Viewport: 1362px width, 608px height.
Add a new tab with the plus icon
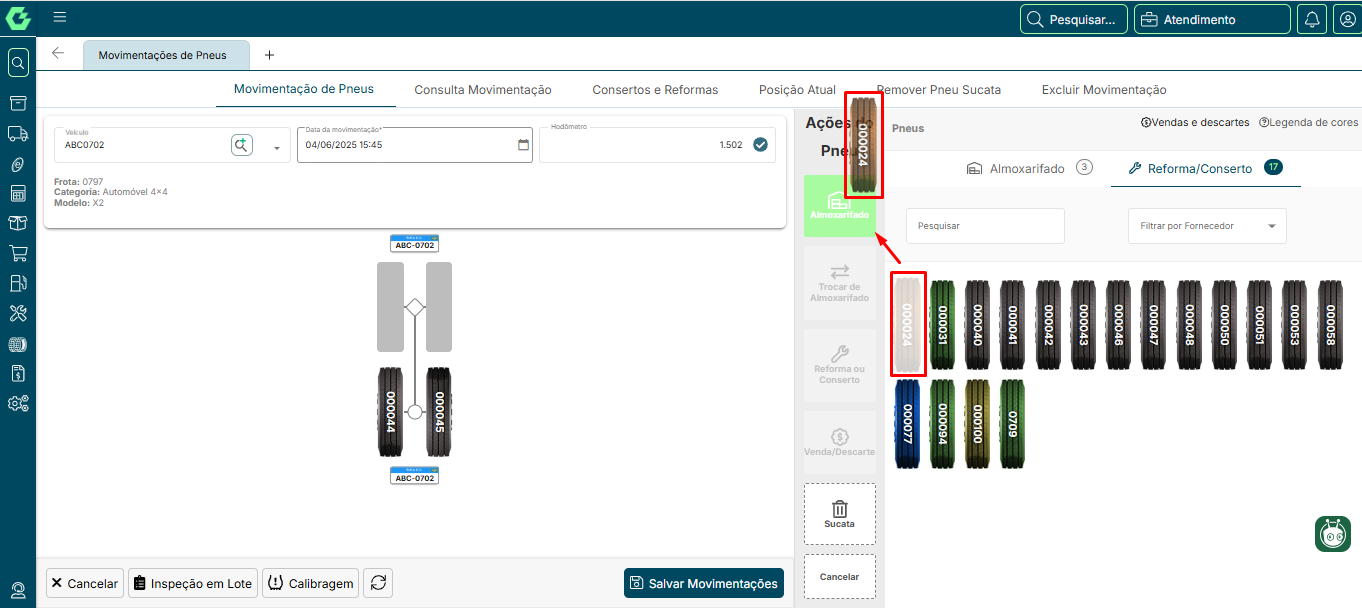pos(269,55)
